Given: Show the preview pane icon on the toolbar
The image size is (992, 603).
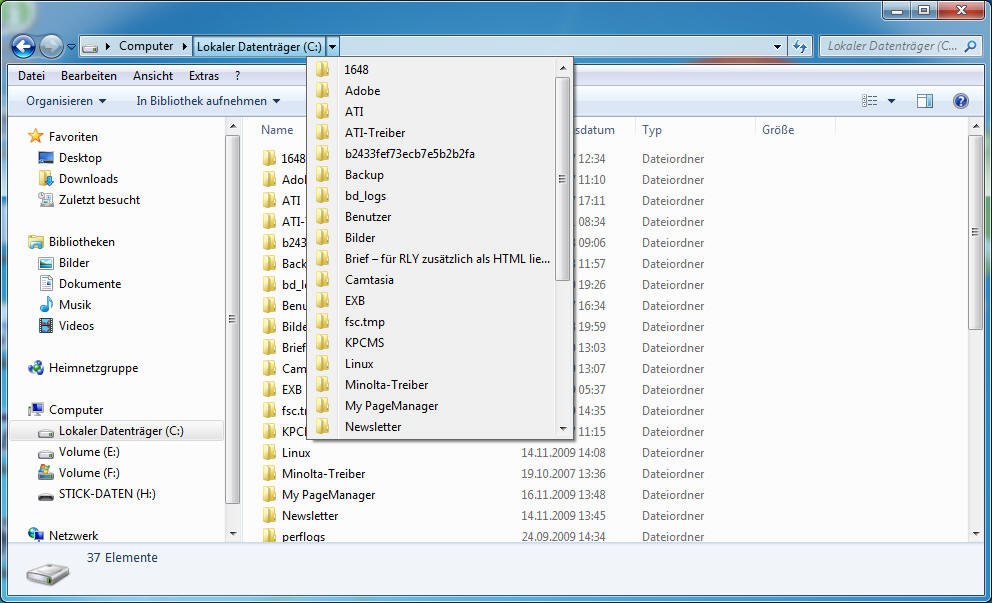Looking at the screenshot, I should pos(925,100).
